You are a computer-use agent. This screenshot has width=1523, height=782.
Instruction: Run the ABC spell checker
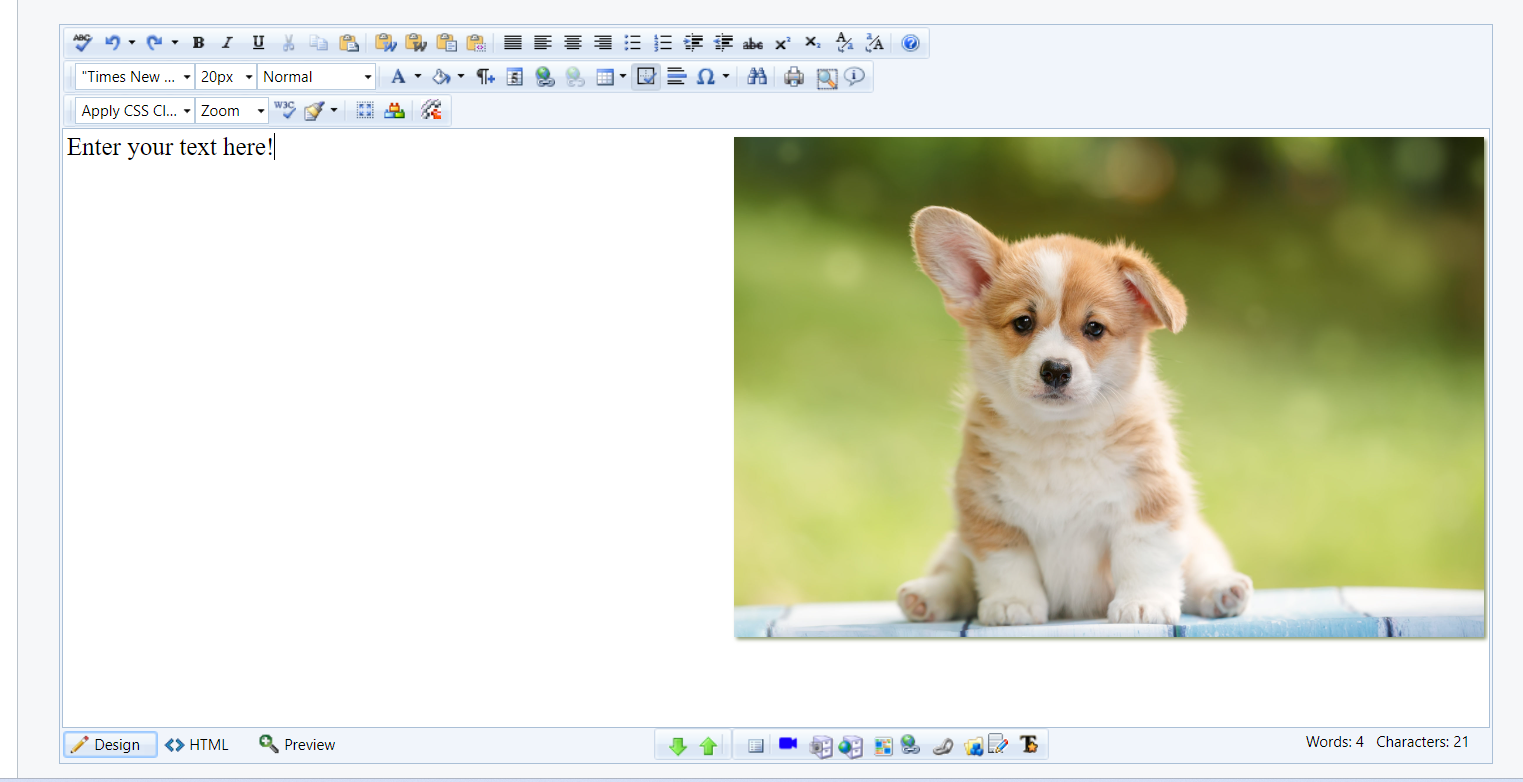pyautogui.click(x=82, y=43)
